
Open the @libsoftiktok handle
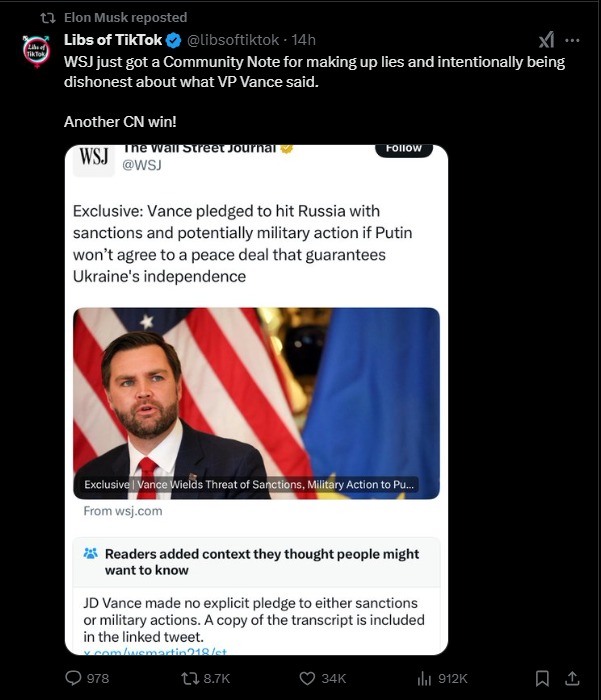(x=231, y=40)
